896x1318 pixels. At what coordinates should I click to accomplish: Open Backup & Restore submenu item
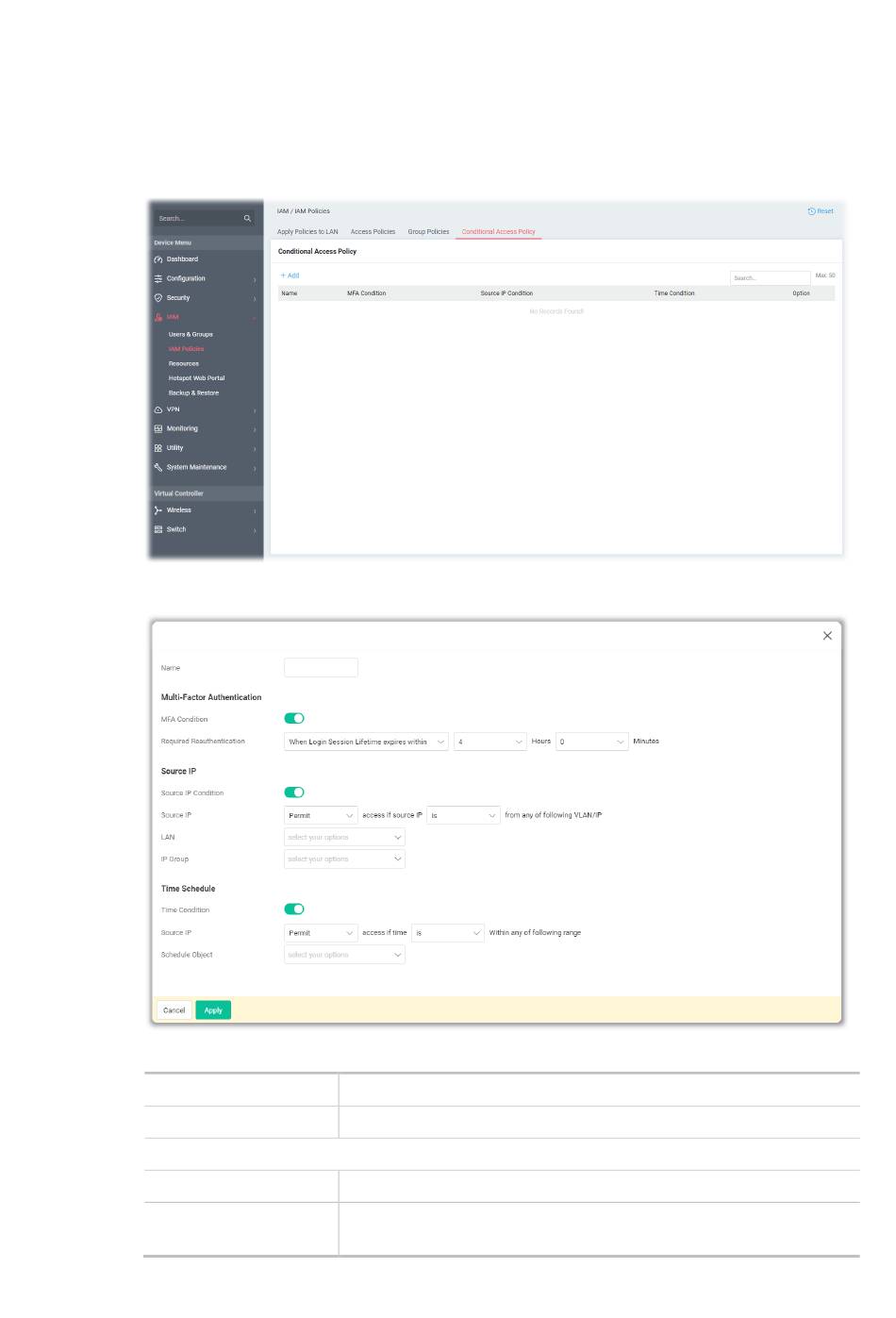193,392
